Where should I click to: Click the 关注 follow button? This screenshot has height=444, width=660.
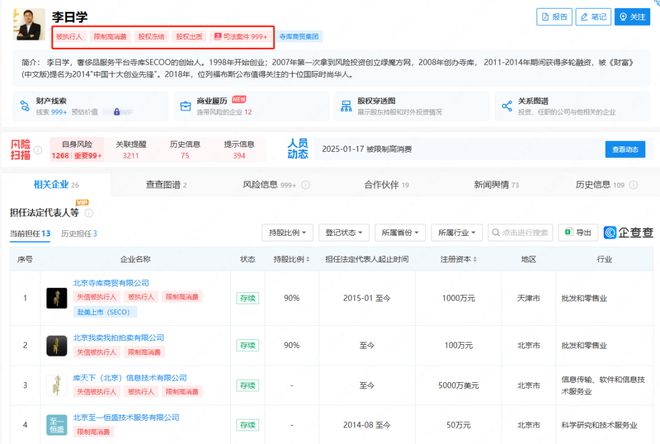[x=632, y=17]
